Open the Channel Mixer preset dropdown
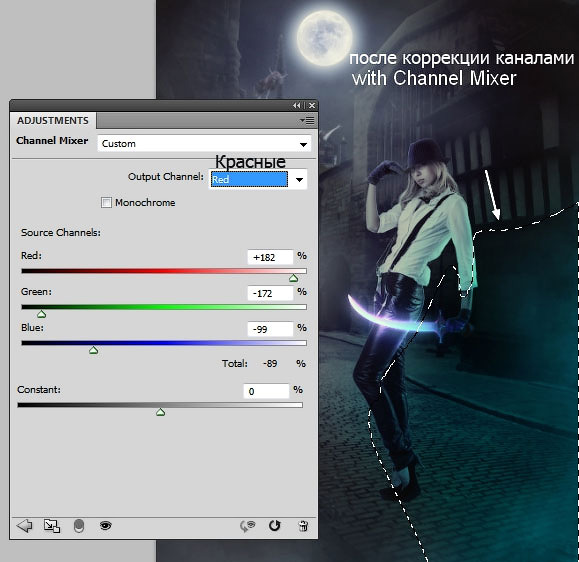This screenshot has height=562, width=579. point(204,144)
